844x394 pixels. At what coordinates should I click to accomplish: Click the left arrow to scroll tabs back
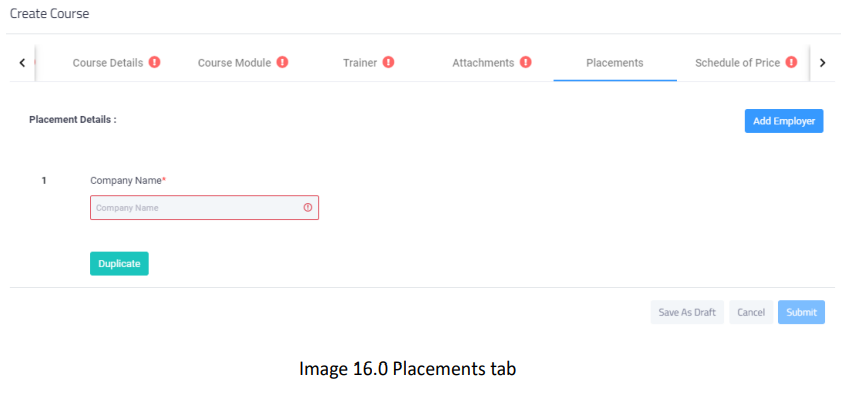click(22, 63)
